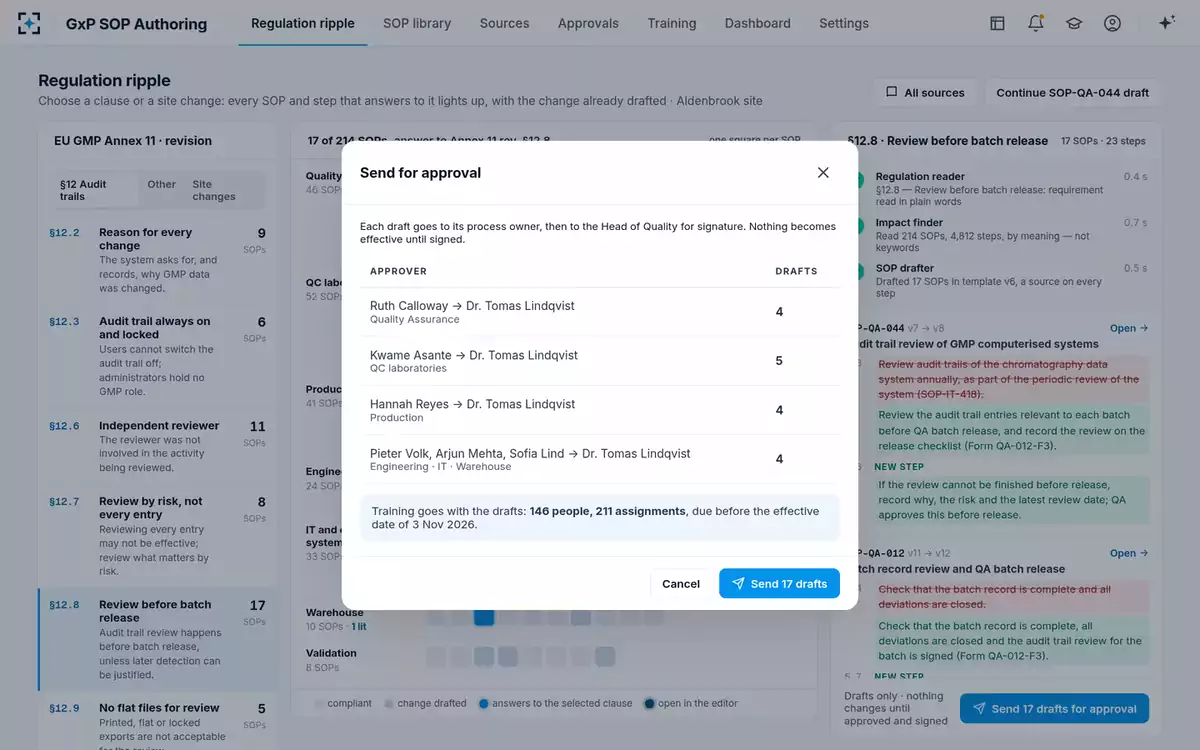Click Continue SOP-QA-044 draft button
Screen dimensions: 1200x750
(1073, 93)
